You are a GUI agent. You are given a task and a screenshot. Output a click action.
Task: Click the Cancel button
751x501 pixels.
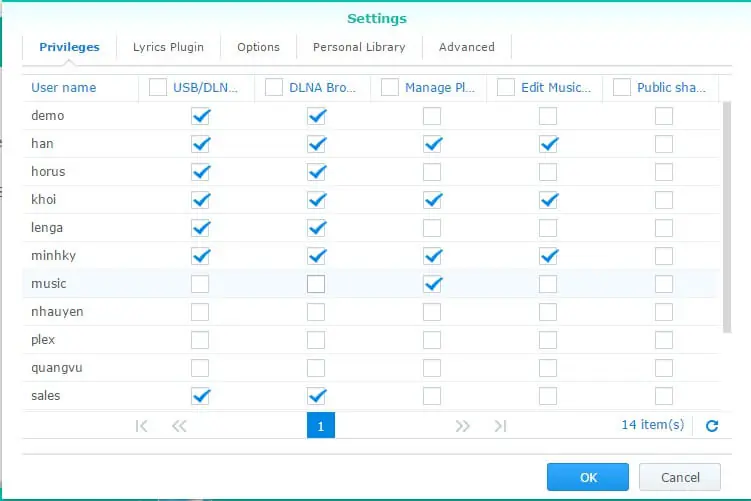[680, 477]
